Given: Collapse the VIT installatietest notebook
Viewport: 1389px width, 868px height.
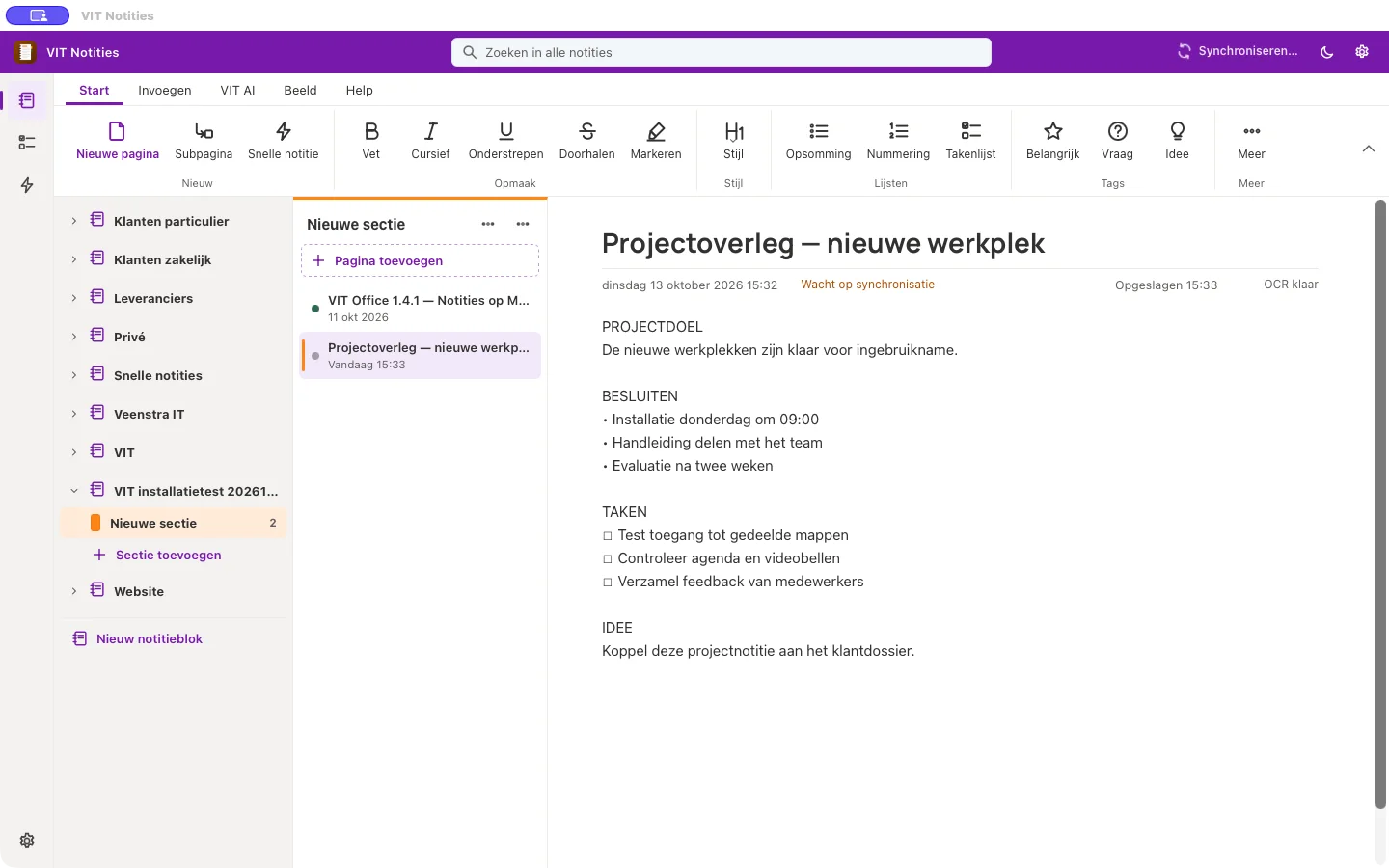Looking at the screenshot, I should [x=74, y=491].
